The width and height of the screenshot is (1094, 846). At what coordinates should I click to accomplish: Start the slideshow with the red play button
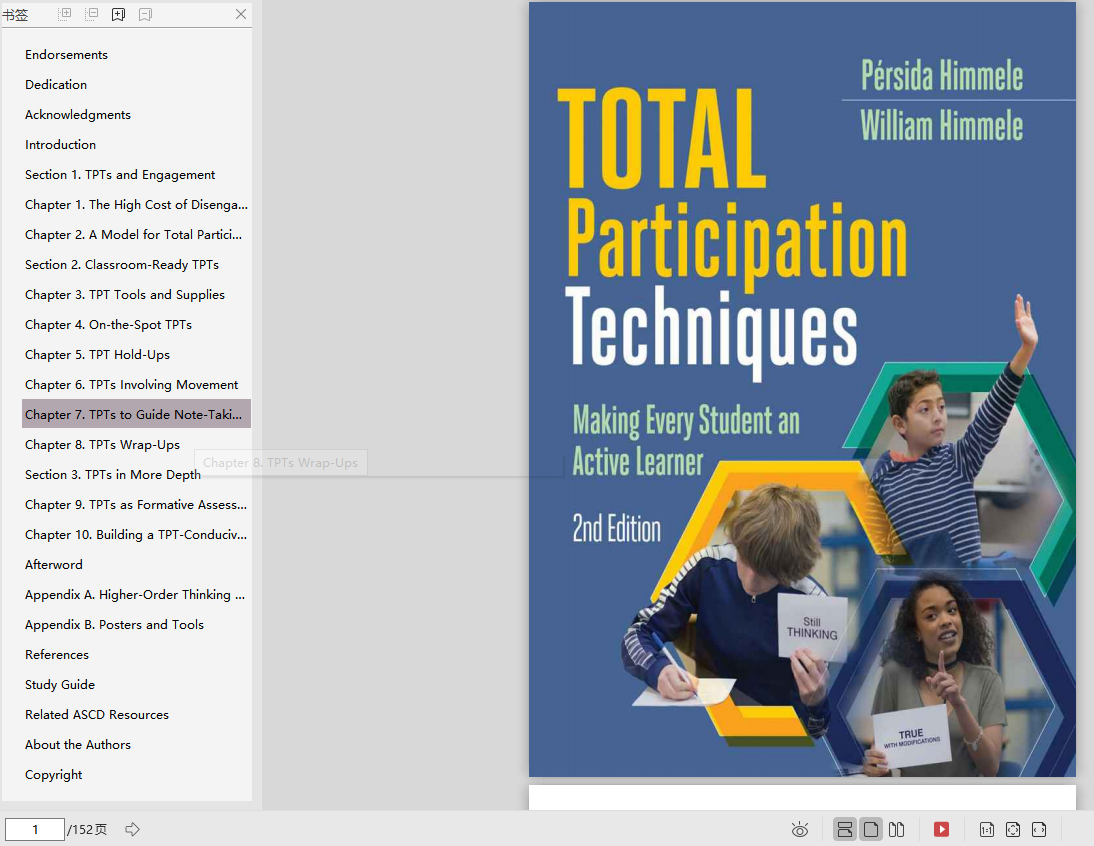[x=941, y=829]
